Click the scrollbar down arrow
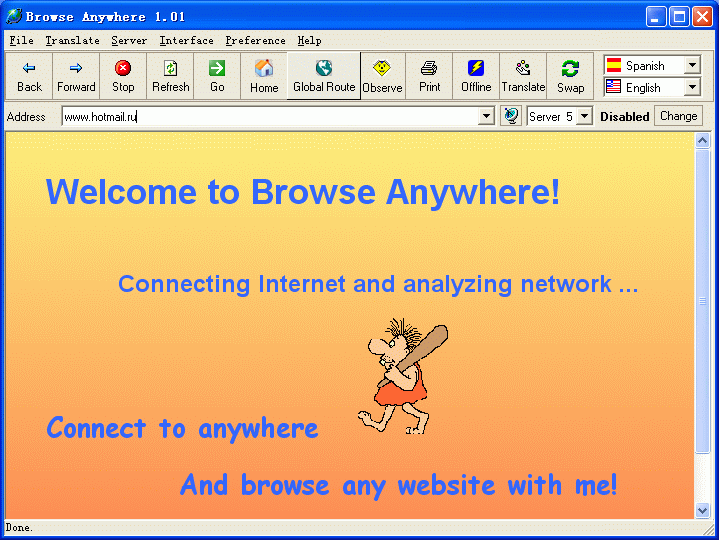 click(x=702, y=510)
